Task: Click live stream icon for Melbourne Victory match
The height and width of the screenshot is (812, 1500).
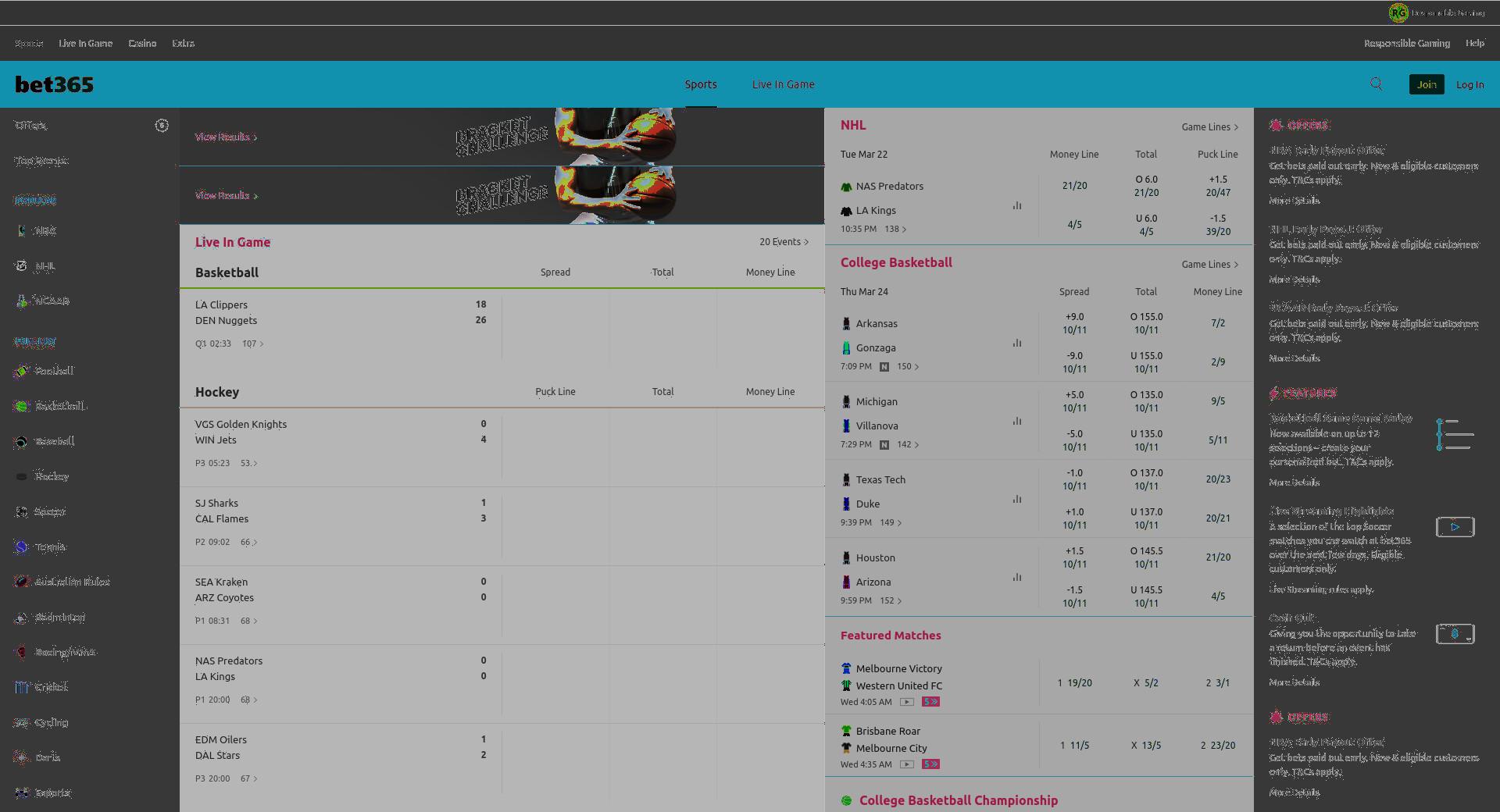Action: (x=907, y=702)
